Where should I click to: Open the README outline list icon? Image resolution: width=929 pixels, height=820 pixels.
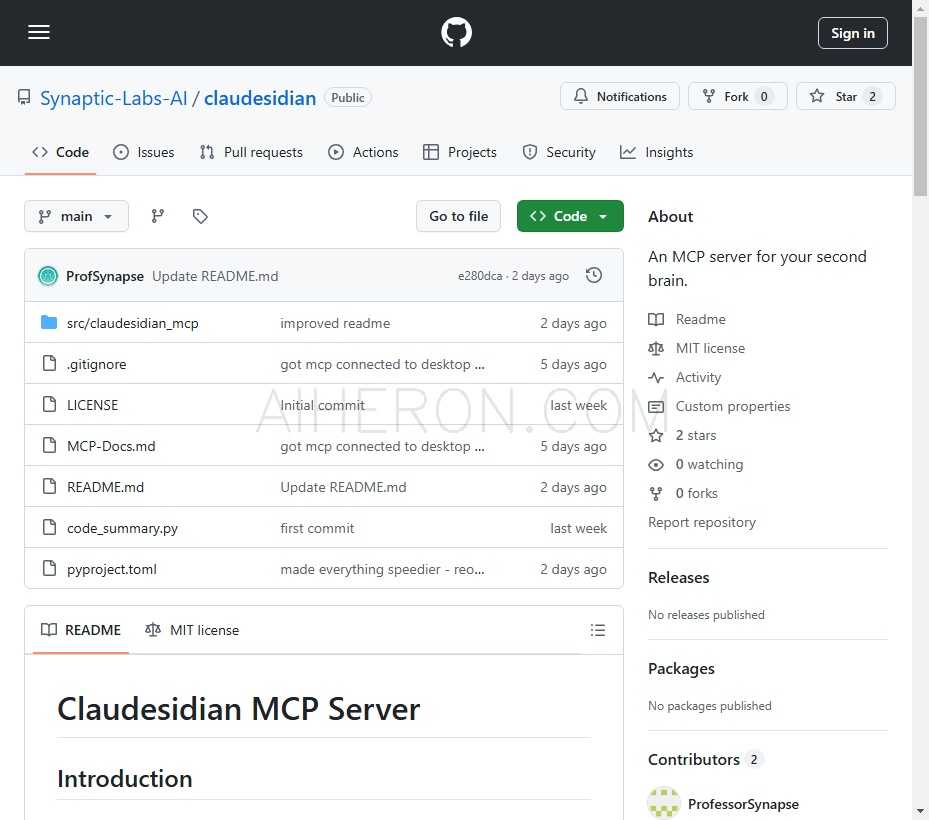[x=598, y=630]
